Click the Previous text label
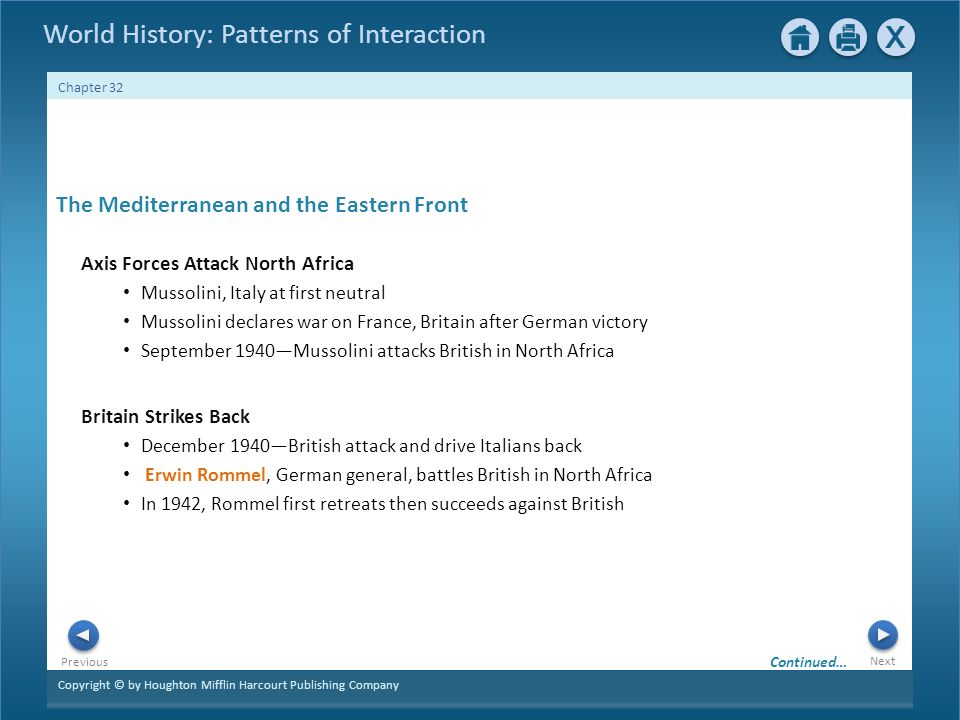 84,662
